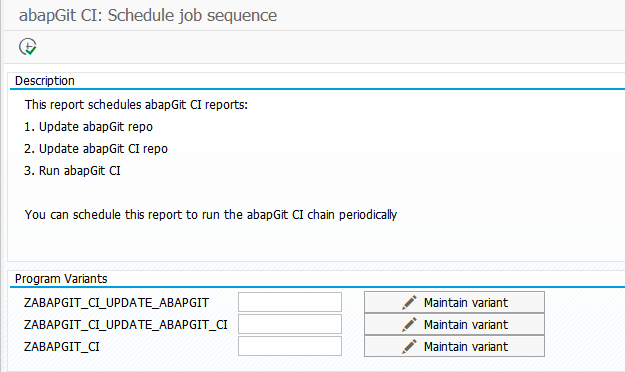Click the Execute clock-with-checkmark toolbar icon

28,47
